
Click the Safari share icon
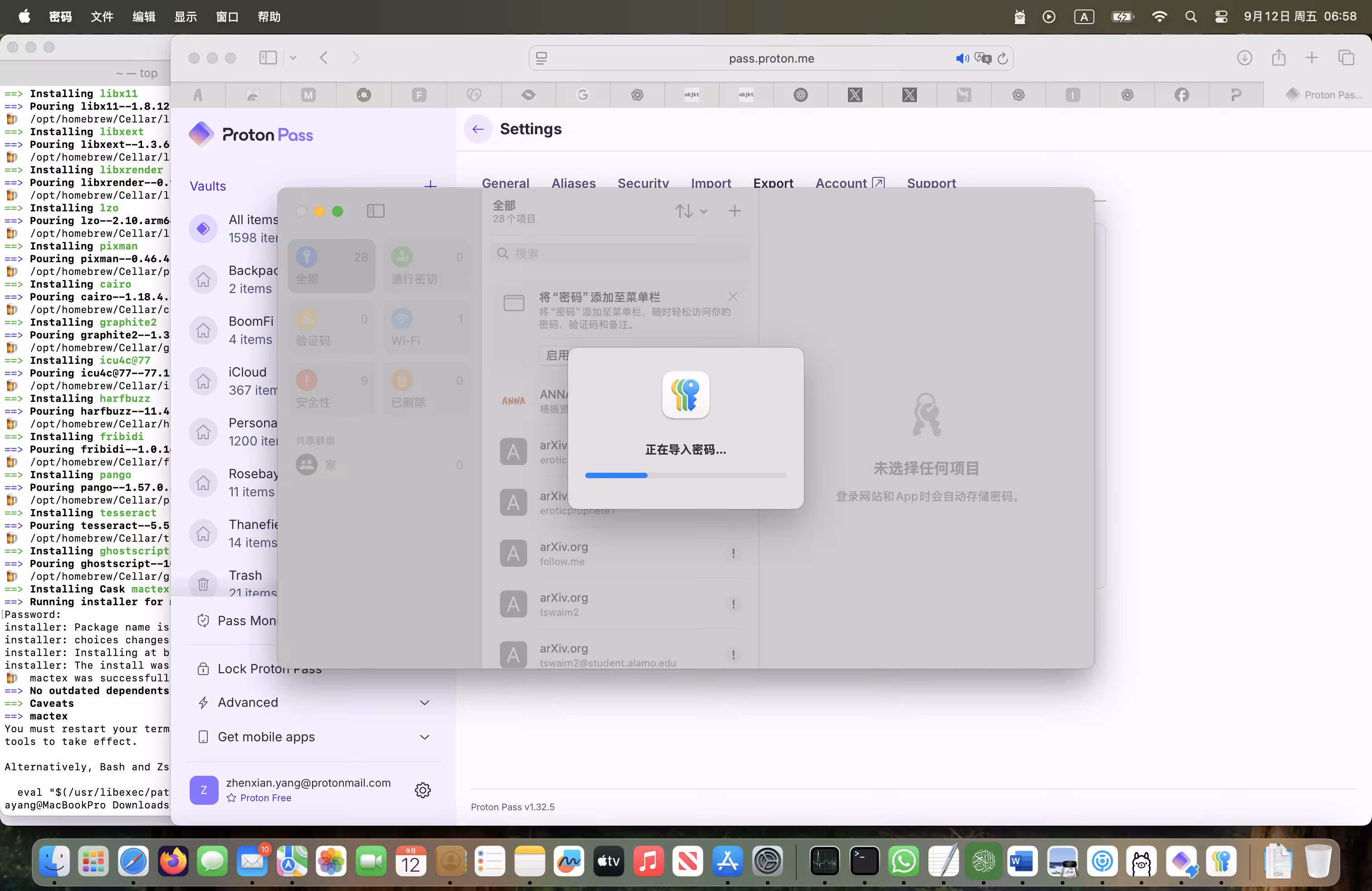pyautogui.click(x=1279, y=58)
